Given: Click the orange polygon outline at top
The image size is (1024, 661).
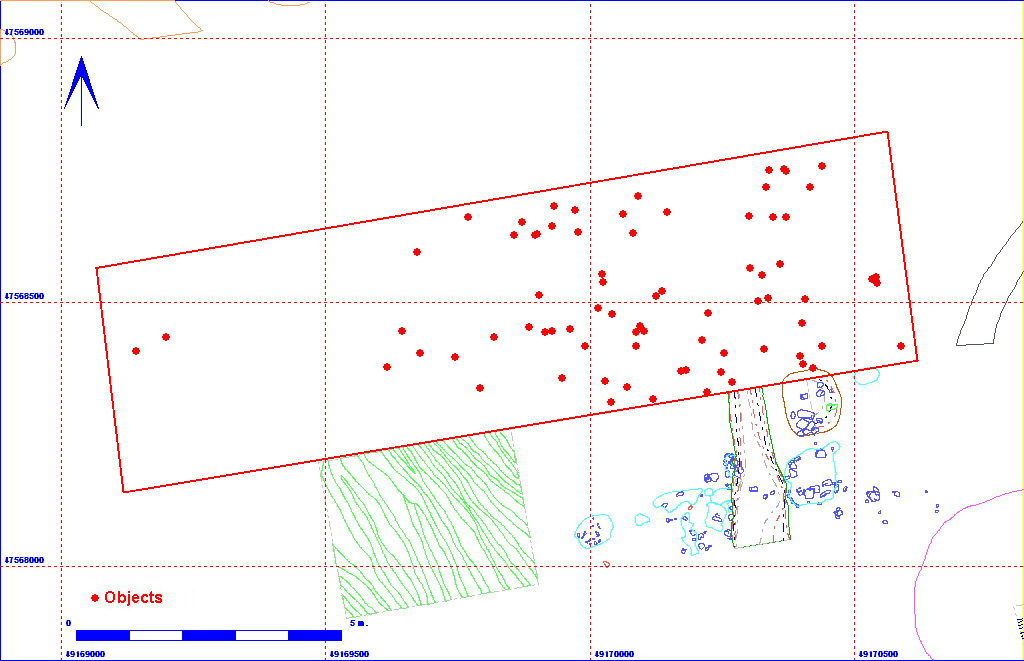Looking at the screenshot, I should (147, 20).
